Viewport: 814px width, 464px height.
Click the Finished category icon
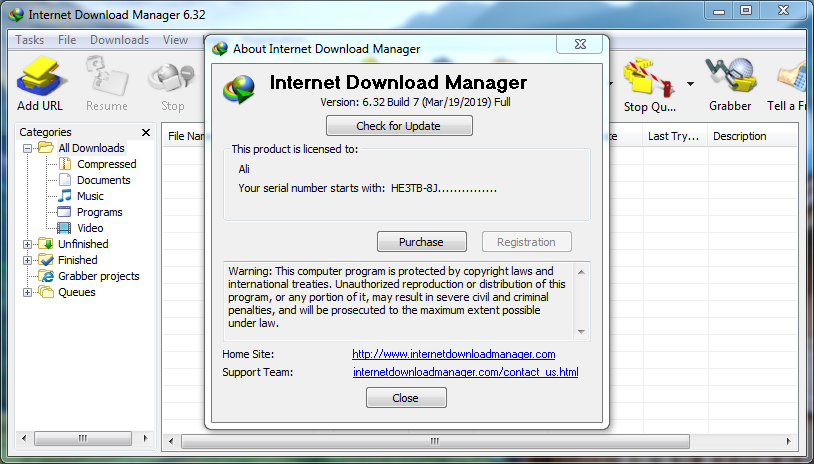(46, 260)
